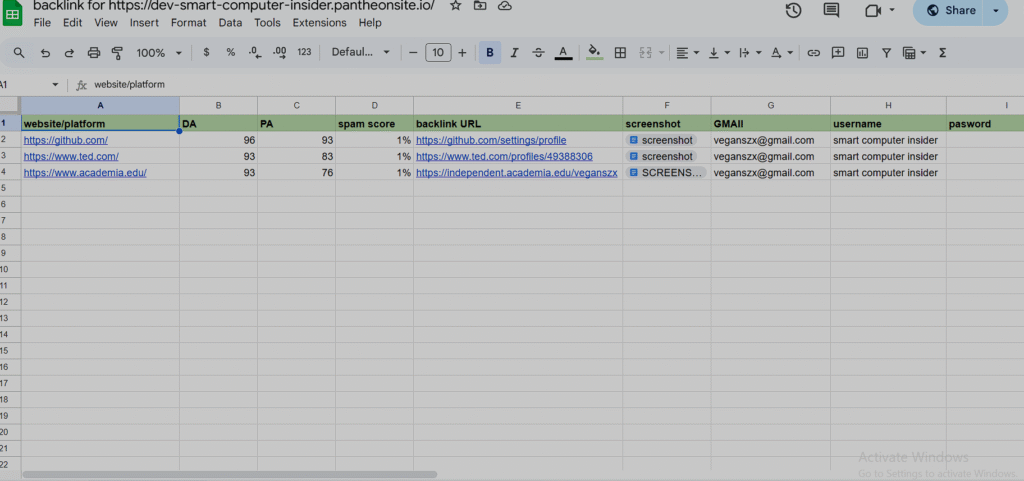Click the font size input field
This screenshot has height=481, width=1024.
[x=438, y=53]
